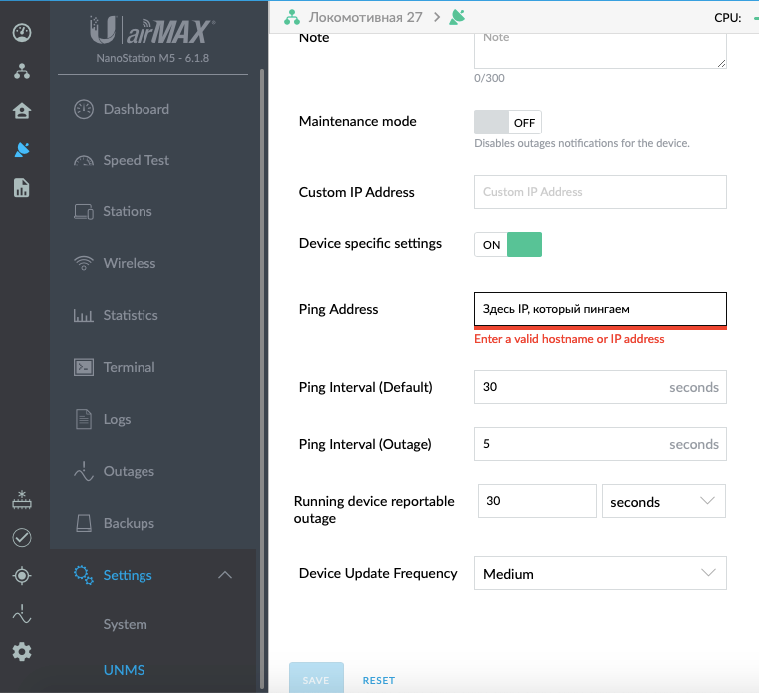Open the System settings submenu item

coord(125,624)
